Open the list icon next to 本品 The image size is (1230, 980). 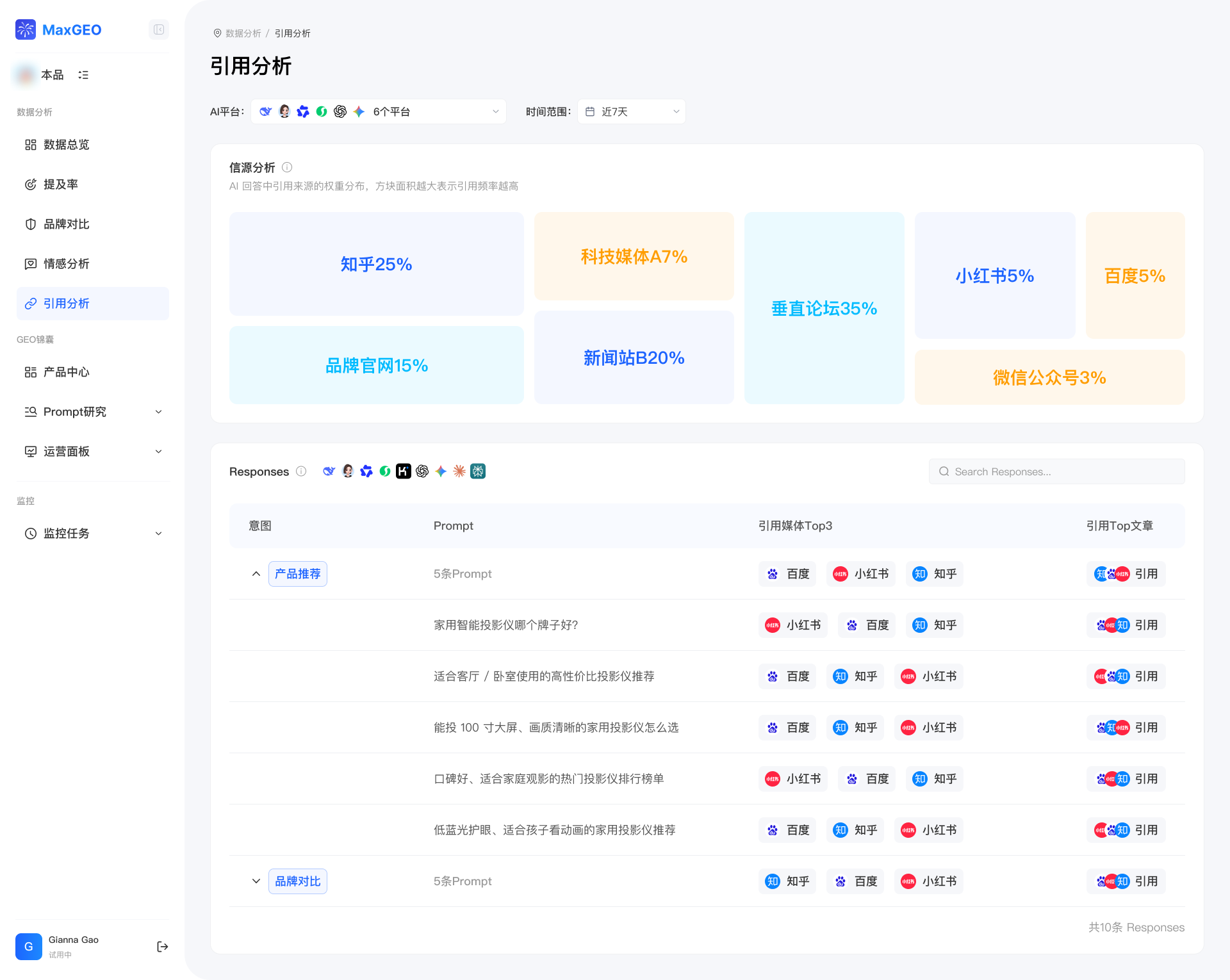tap(83, 75)
